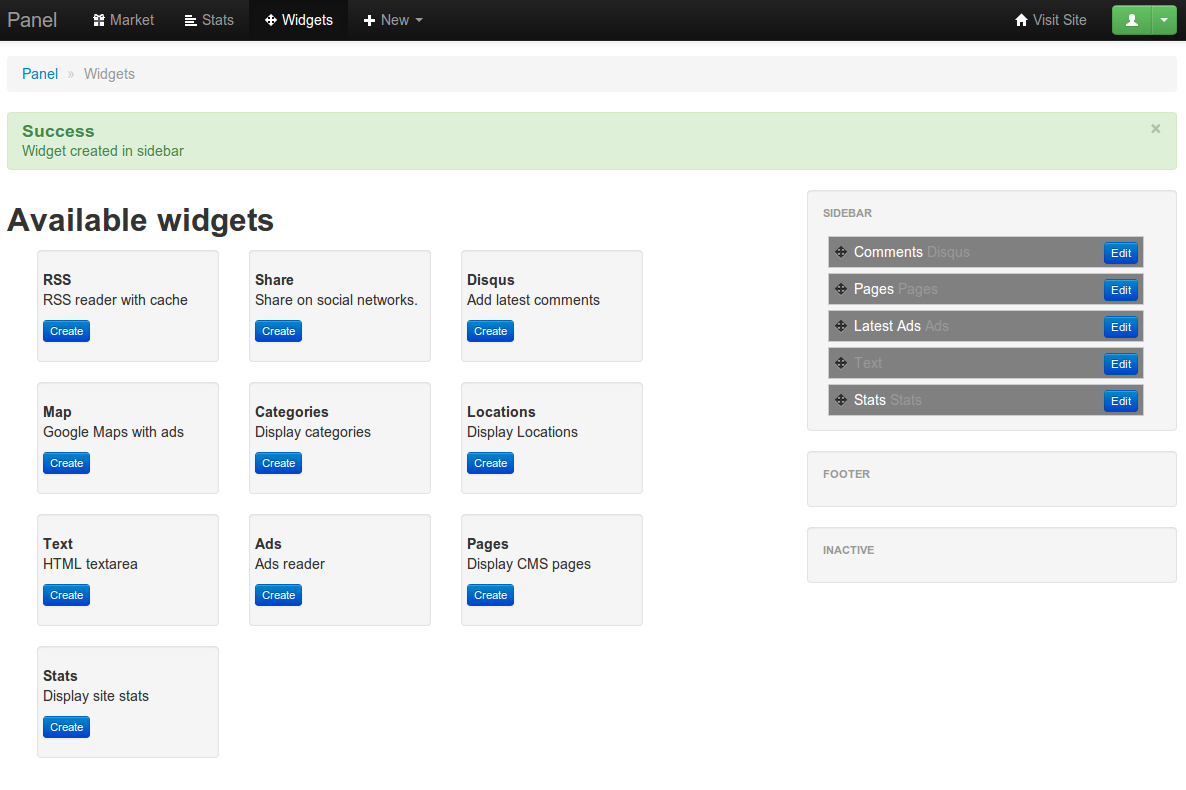
Task: Create a new RSS widget
Action: pyautogui.click(x=66, y=331)
